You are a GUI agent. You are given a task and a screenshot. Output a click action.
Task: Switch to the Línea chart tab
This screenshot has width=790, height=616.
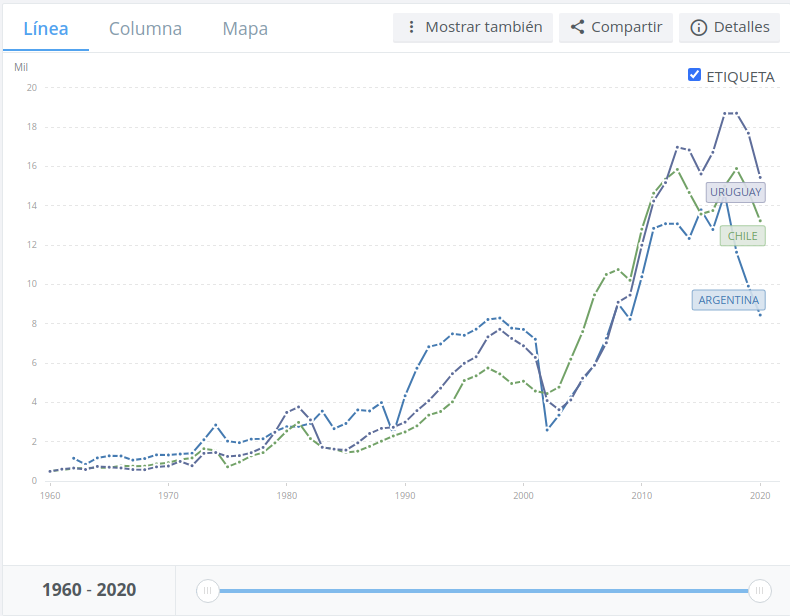tap(41, 28)
